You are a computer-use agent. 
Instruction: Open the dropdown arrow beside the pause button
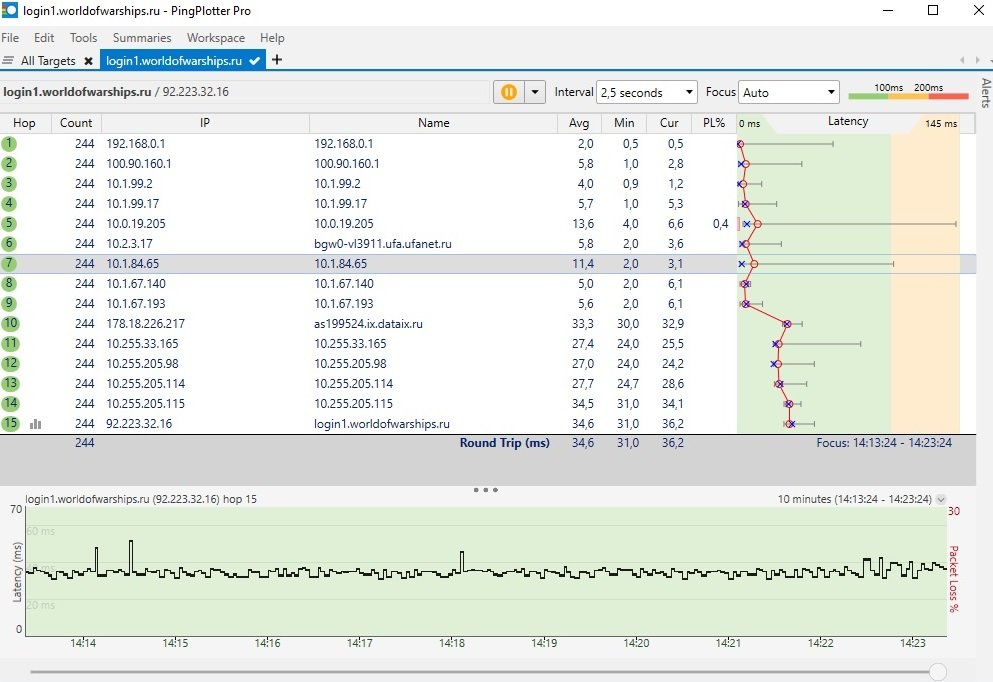[x=535, y=92]
